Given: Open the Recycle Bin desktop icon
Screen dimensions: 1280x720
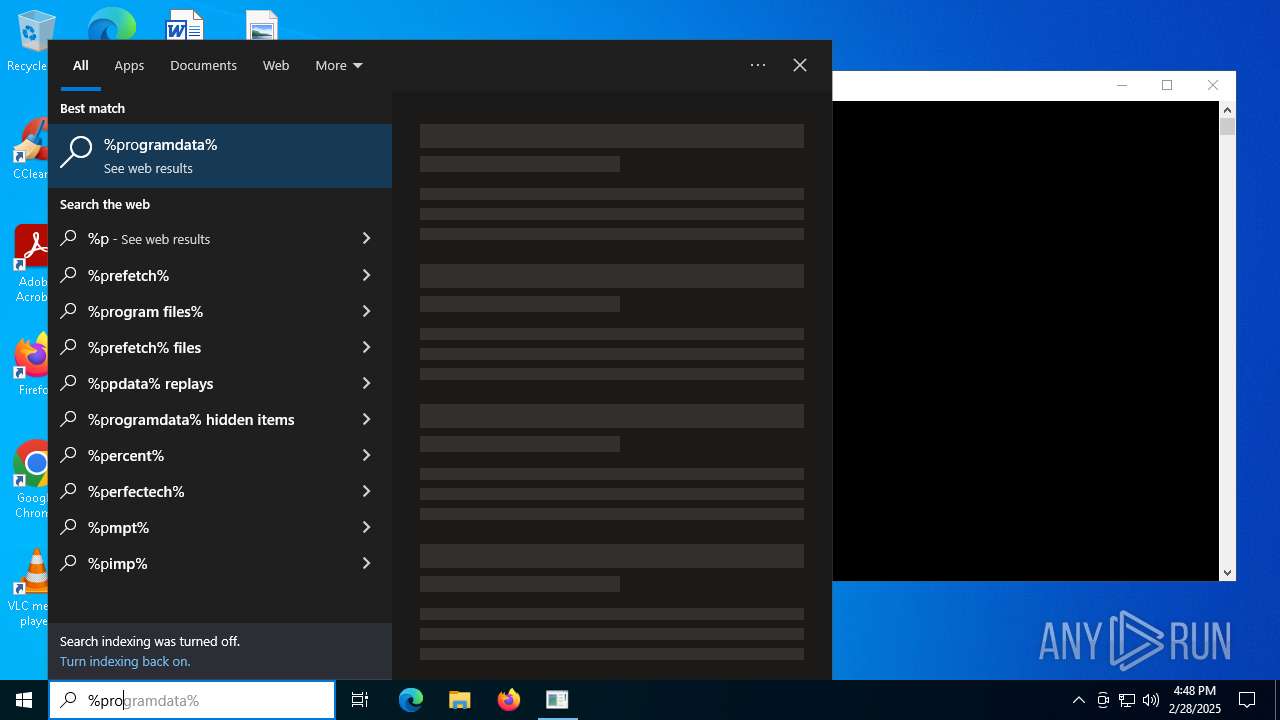Looking at the screenshot, I should pyautogui.click(x=30, y=42).
